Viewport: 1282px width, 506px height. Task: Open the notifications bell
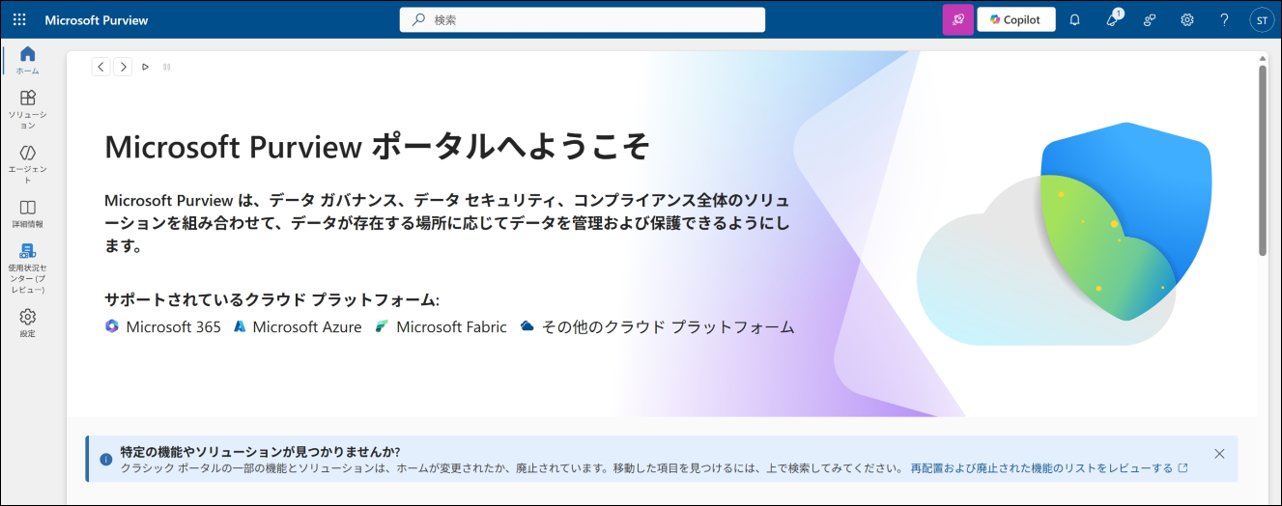coord(1075,20)
